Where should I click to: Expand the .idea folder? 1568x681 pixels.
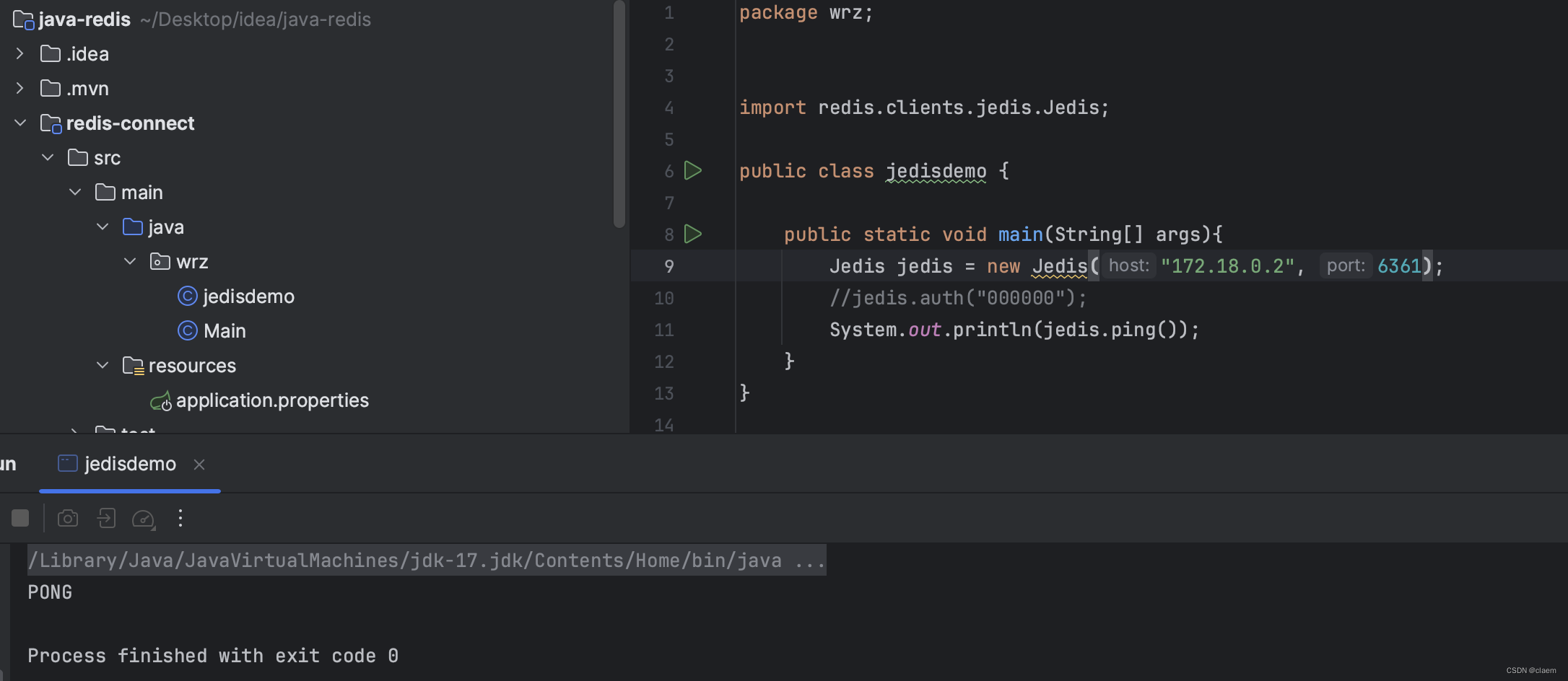[x=19, y=54]
